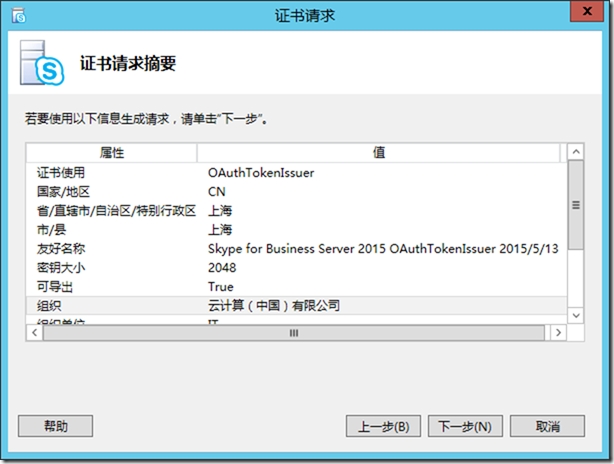Select the 证书使用 row
Viewport: 614px width, 464px height.
click(296, 173)
